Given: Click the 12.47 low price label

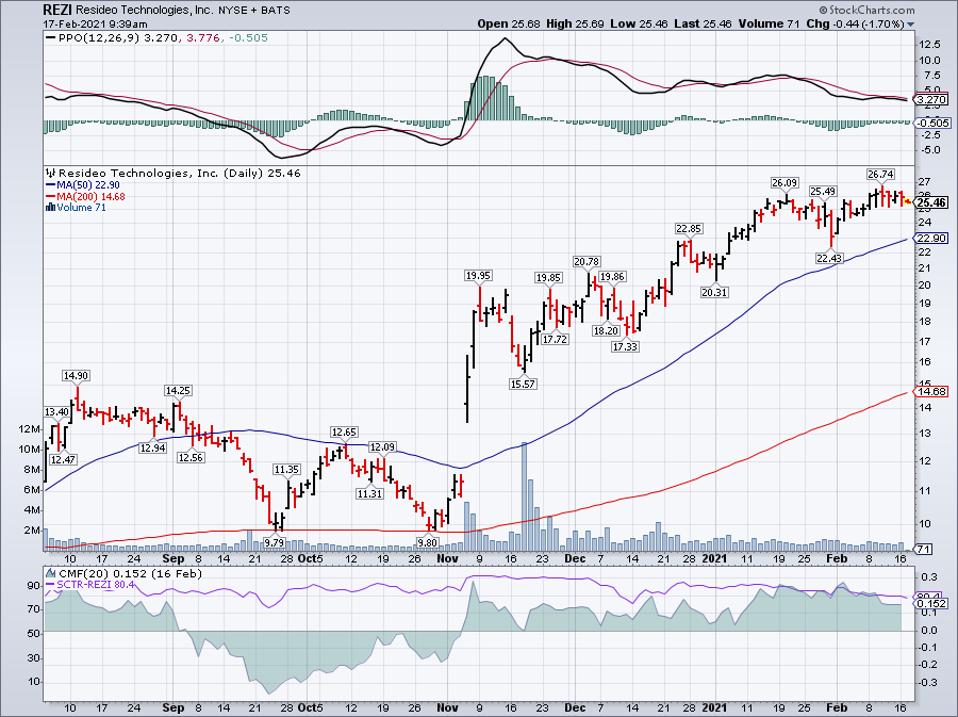Looking at the screenshot, I should (x=64, y=459).
